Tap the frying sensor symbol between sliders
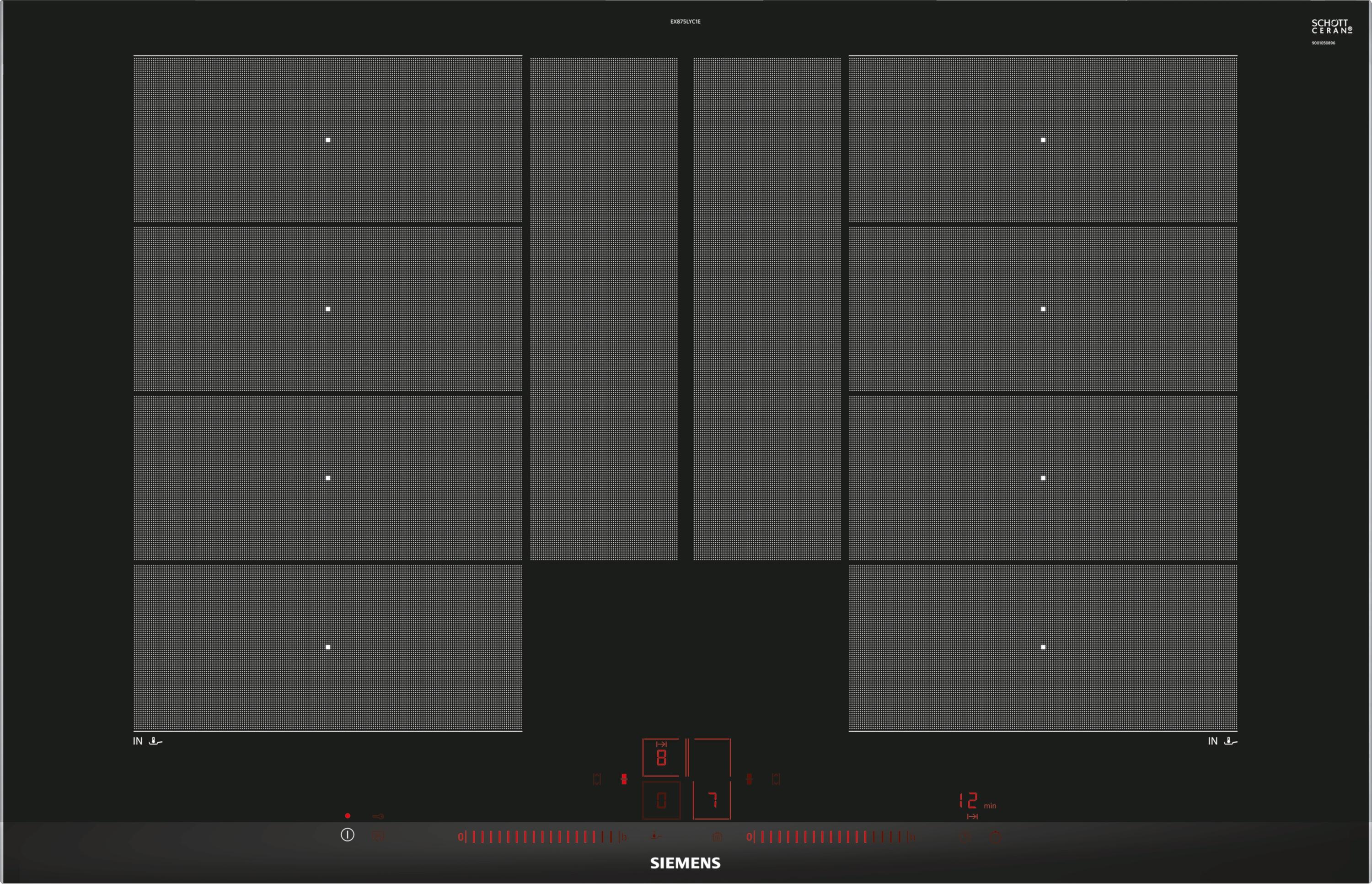 [656, 836]
